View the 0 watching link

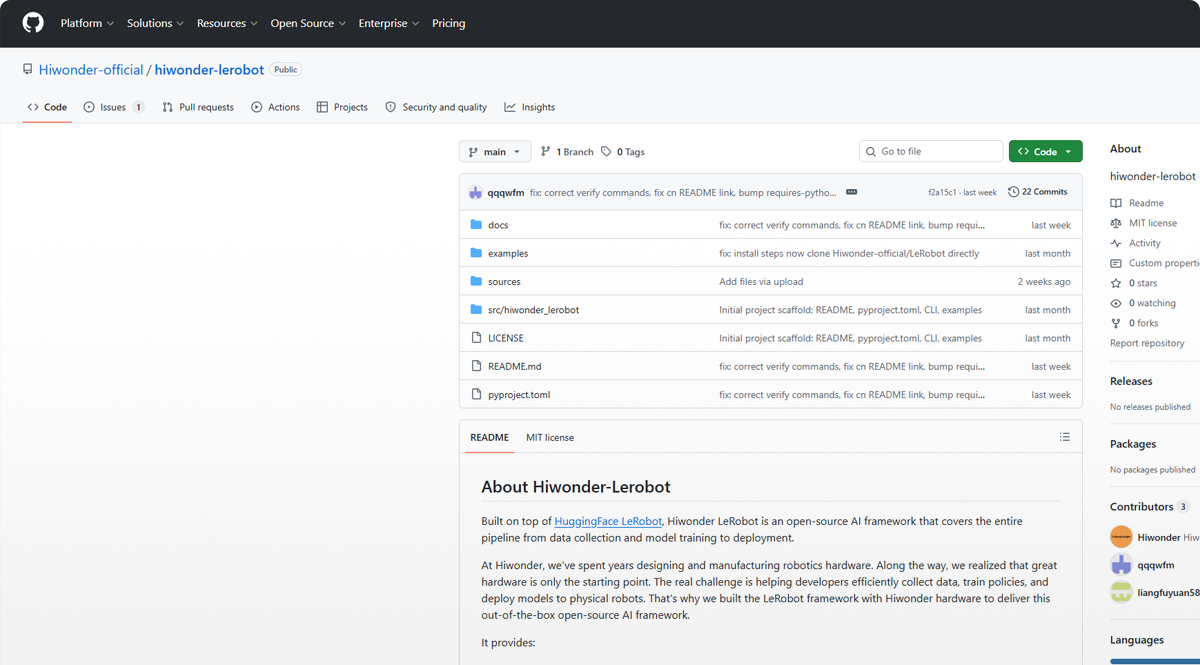1143,303
